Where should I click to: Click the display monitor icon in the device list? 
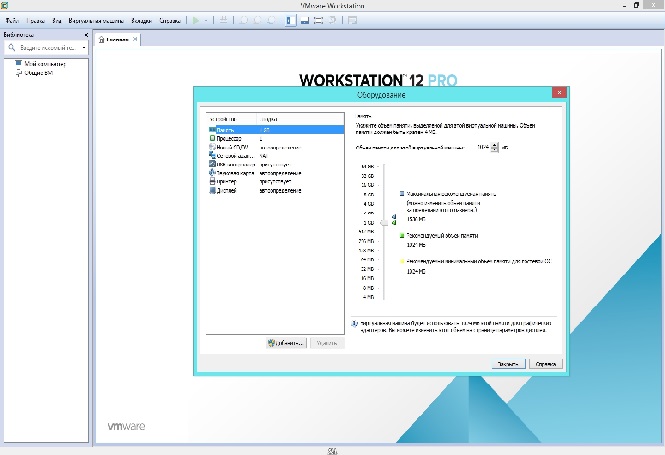pos(212,190)
